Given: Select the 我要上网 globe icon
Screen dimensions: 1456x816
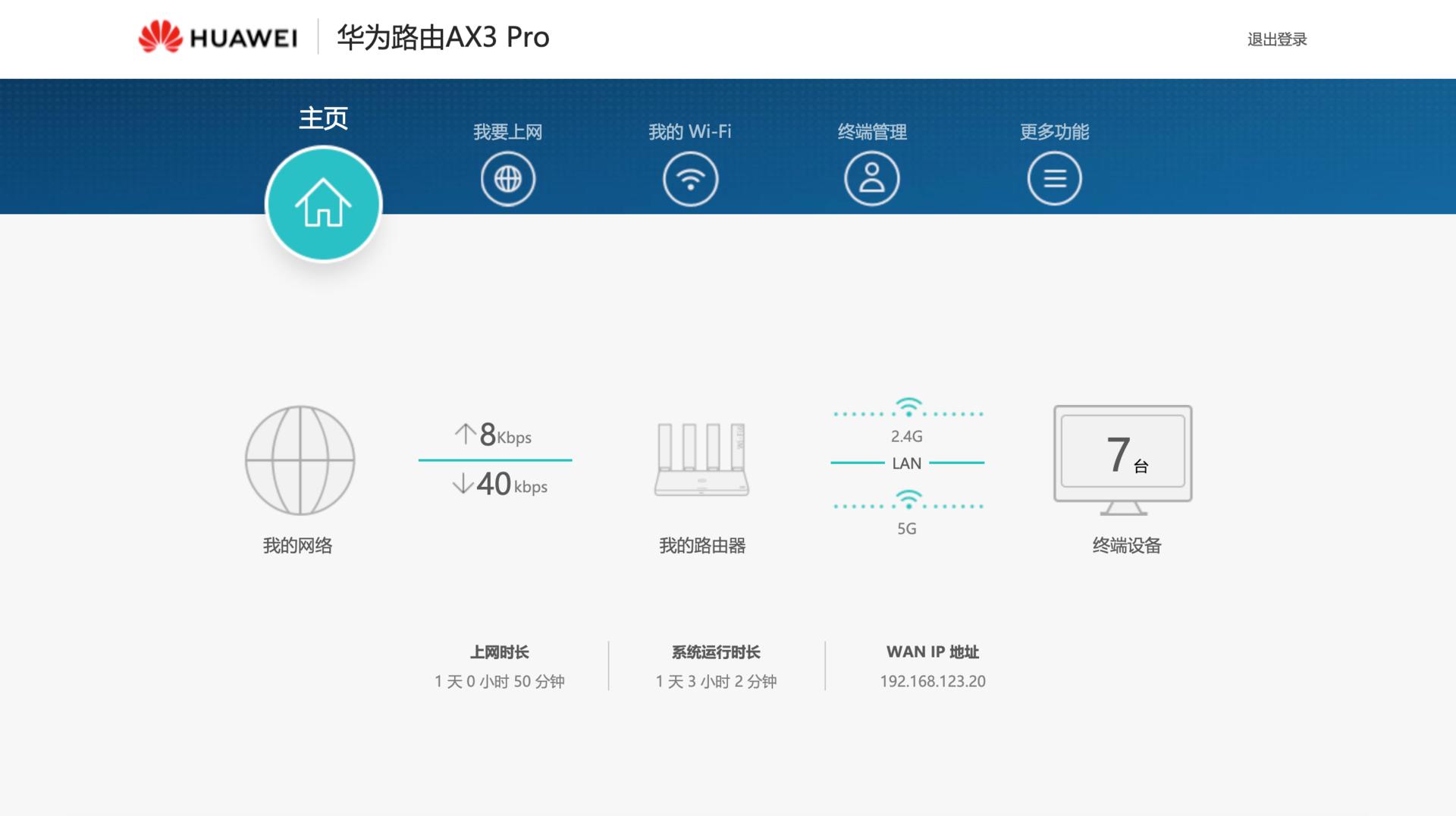Looking at the screenshot, I should pyautogui.click(x=507, y=177).
